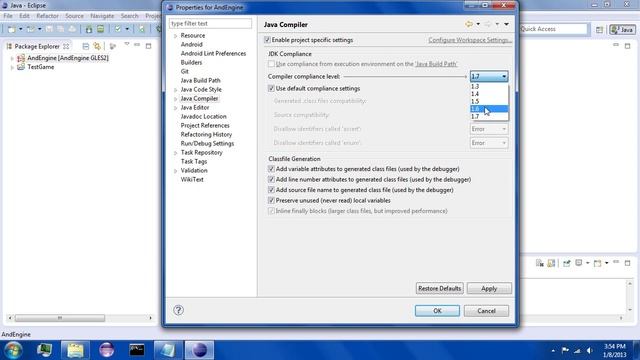Image resolution: width=640 pixels, height=360 pixels.
Task: Click the back navigation arrow in Properties dialog
Action: click(x=469, y=24)
